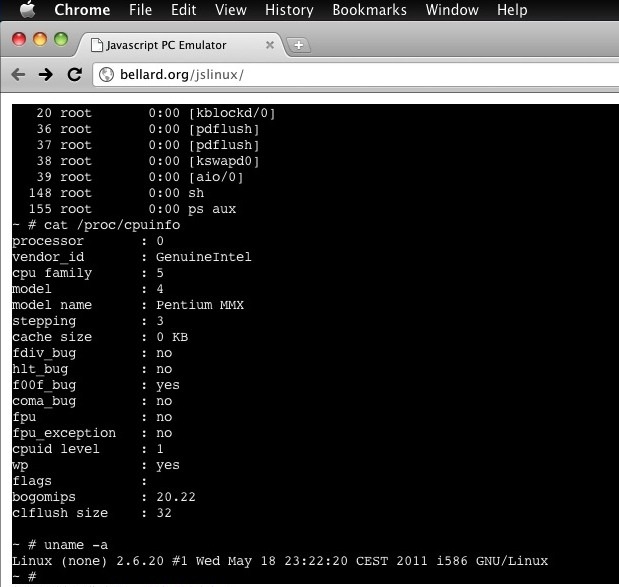
Task: Click the 'stepping' line label
Action: [44, 321]
